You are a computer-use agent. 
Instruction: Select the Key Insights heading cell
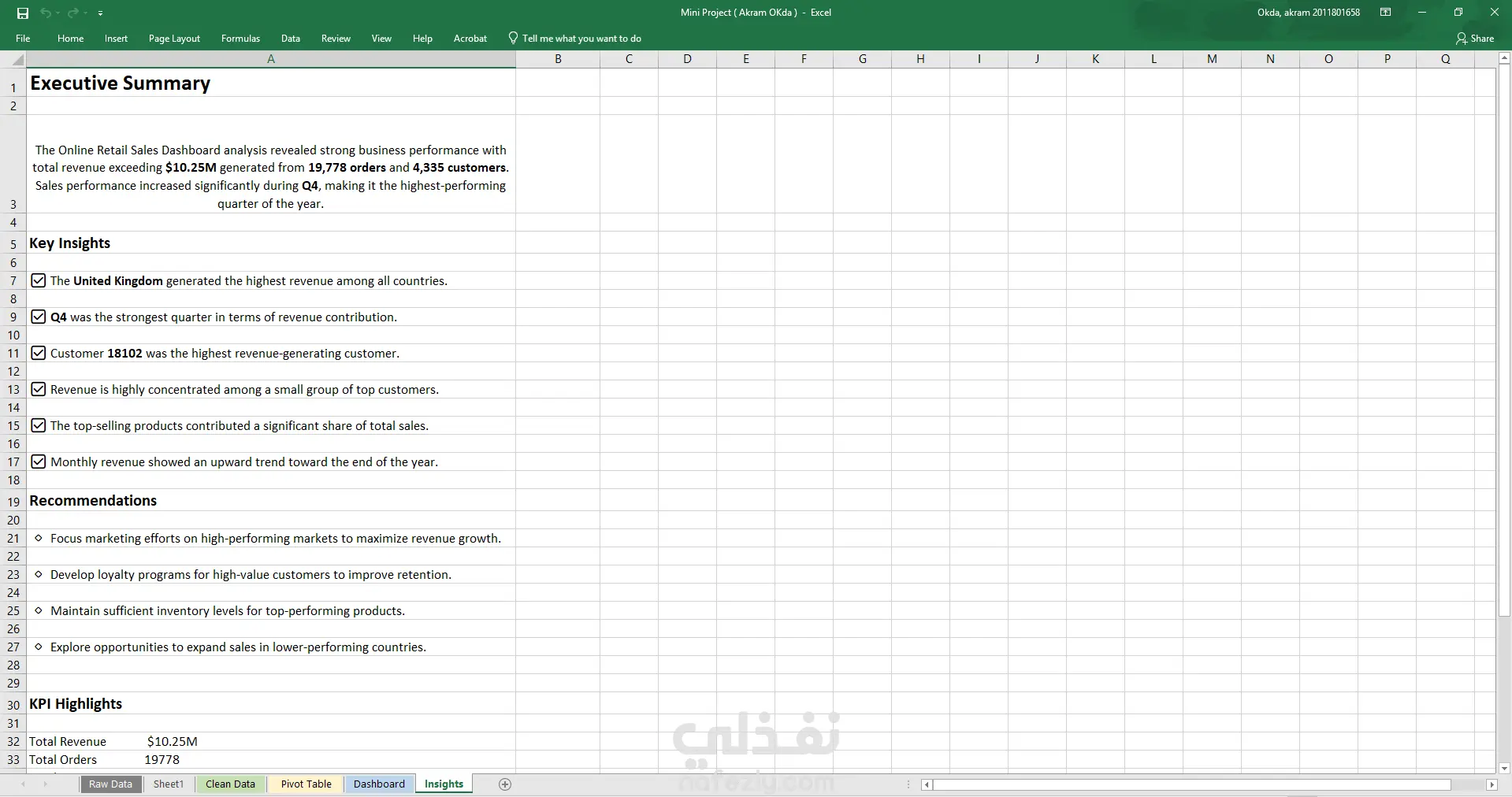[x=271, y=243]
